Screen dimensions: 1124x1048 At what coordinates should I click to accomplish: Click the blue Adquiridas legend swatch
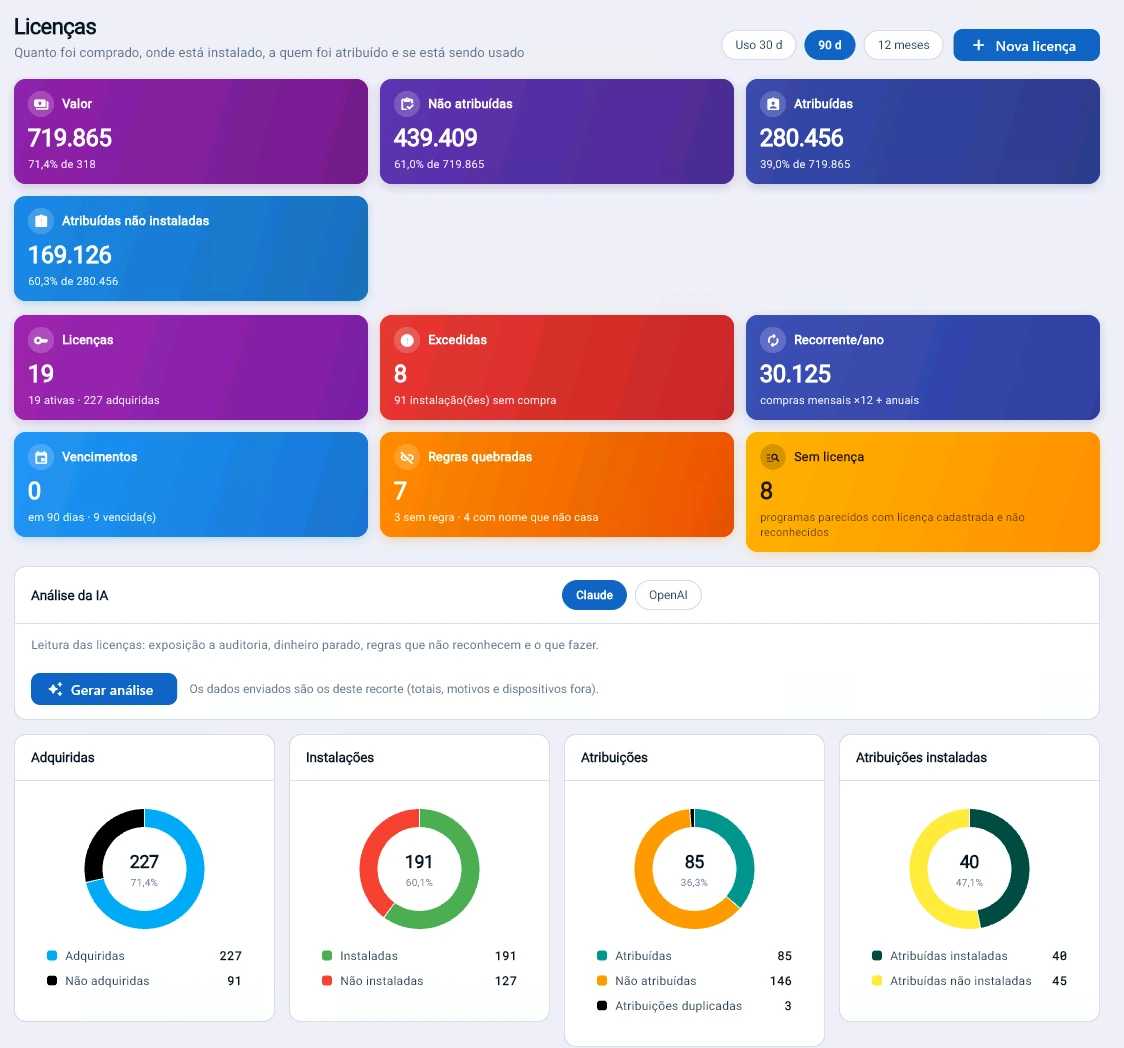(52, 956)
